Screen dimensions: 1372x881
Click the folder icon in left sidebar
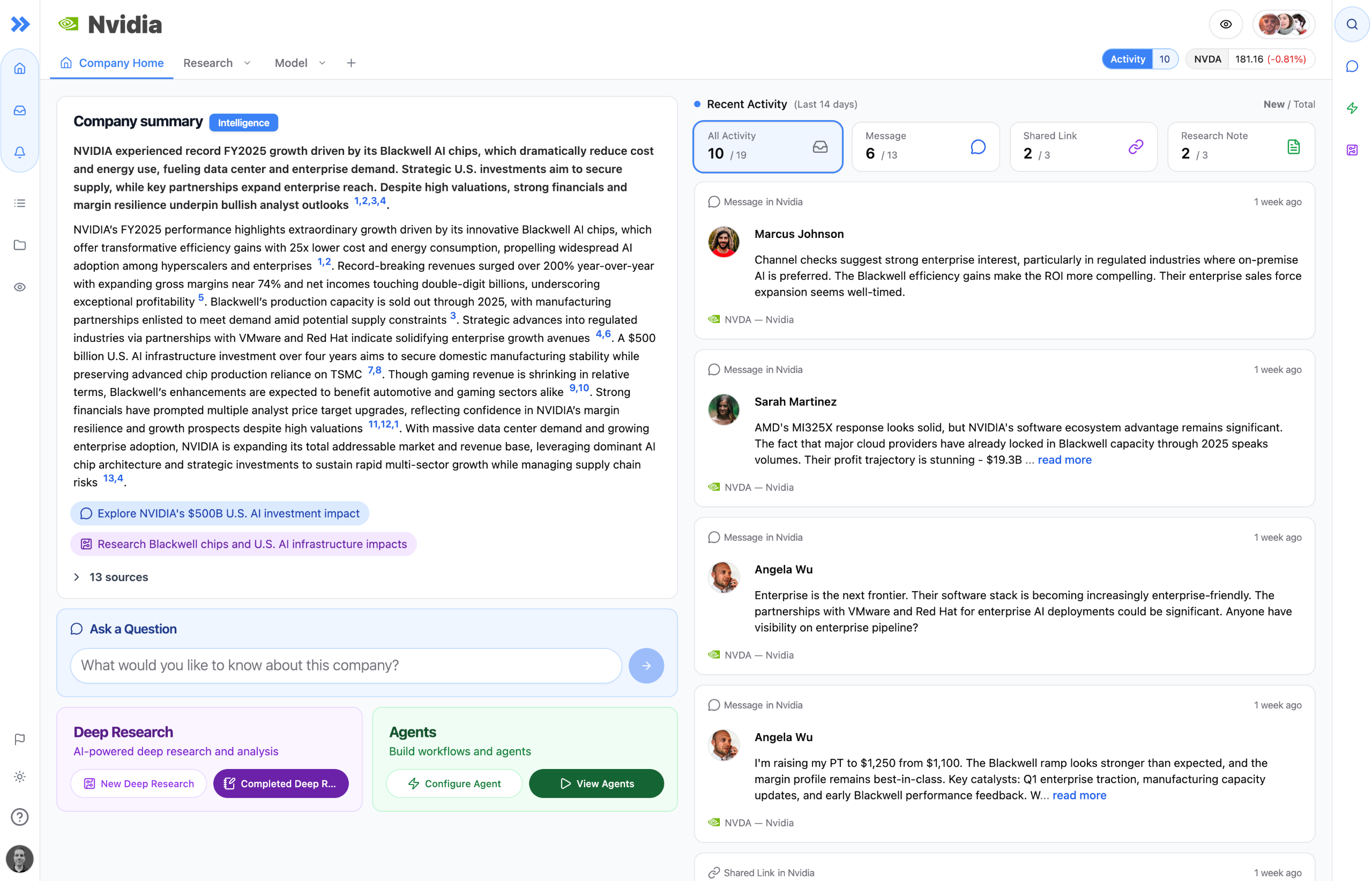(19, 245)
